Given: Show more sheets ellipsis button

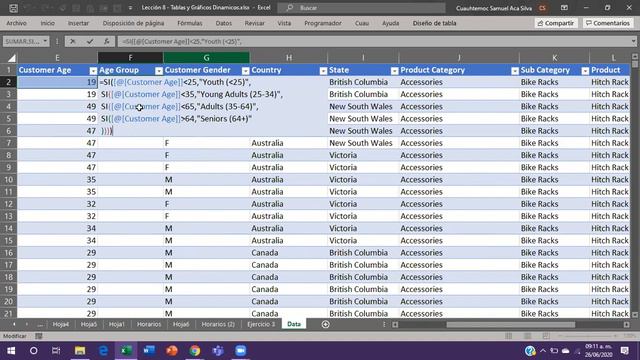Looking at the screenshot, I should pyautogui.click(x=40, y=324).
